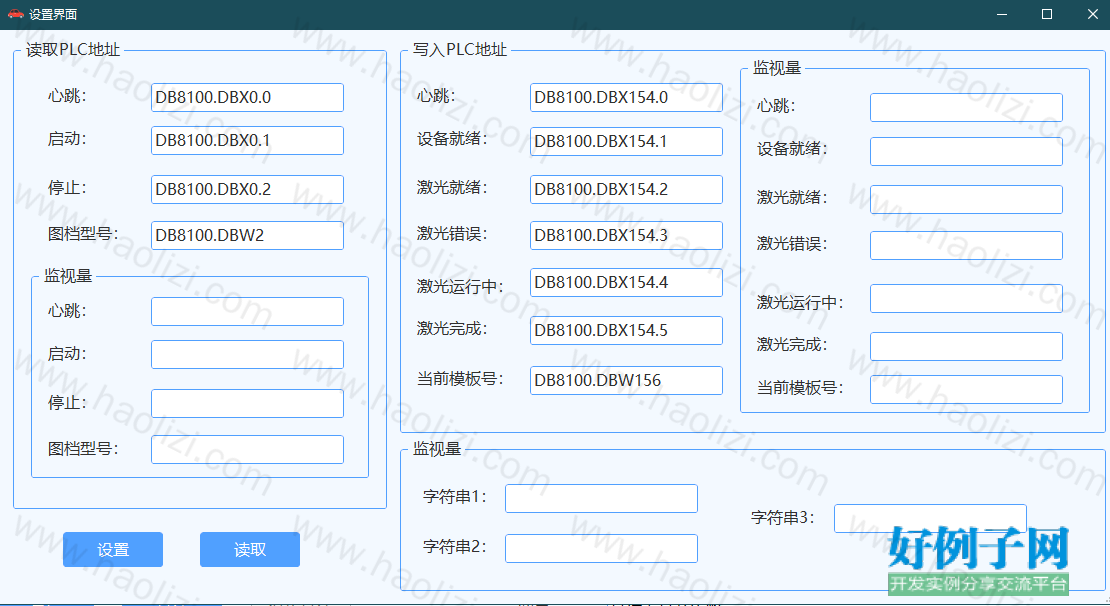Minimize the 设置界面 window
1110x606 pixels.
click(x=1002, y=14)
